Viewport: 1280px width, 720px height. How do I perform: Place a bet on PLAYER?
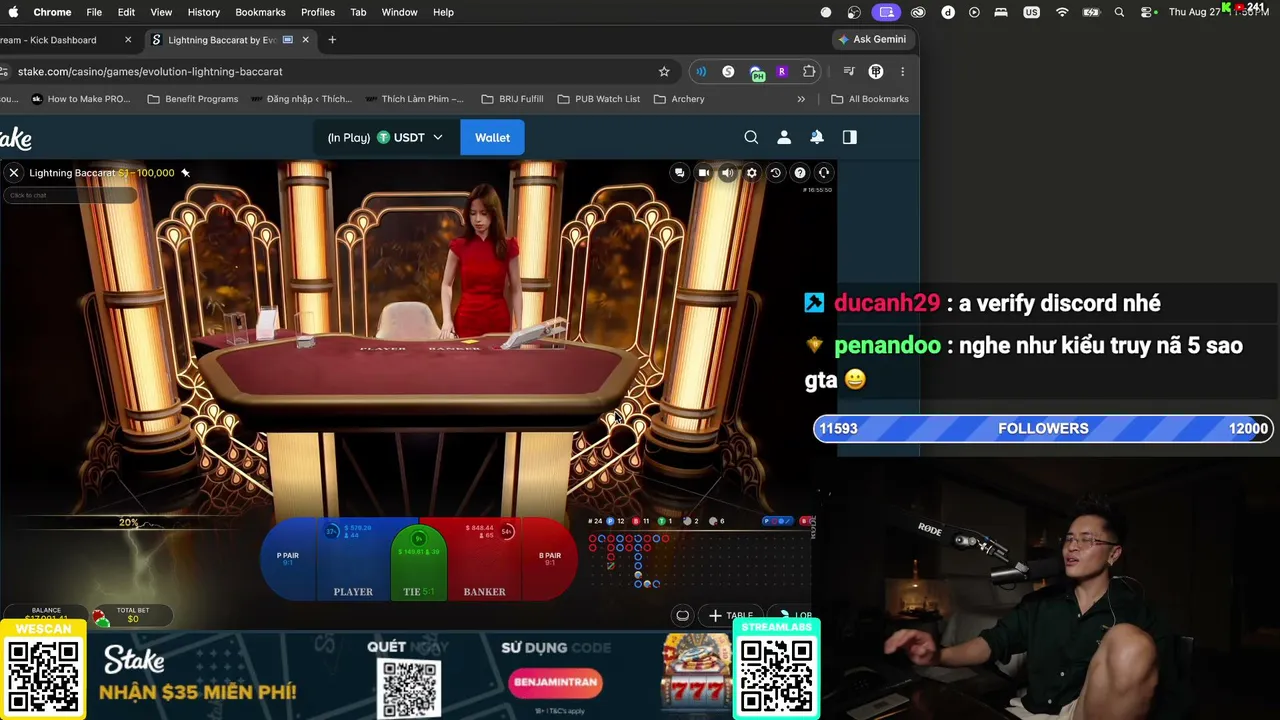[x=353, y=559]
